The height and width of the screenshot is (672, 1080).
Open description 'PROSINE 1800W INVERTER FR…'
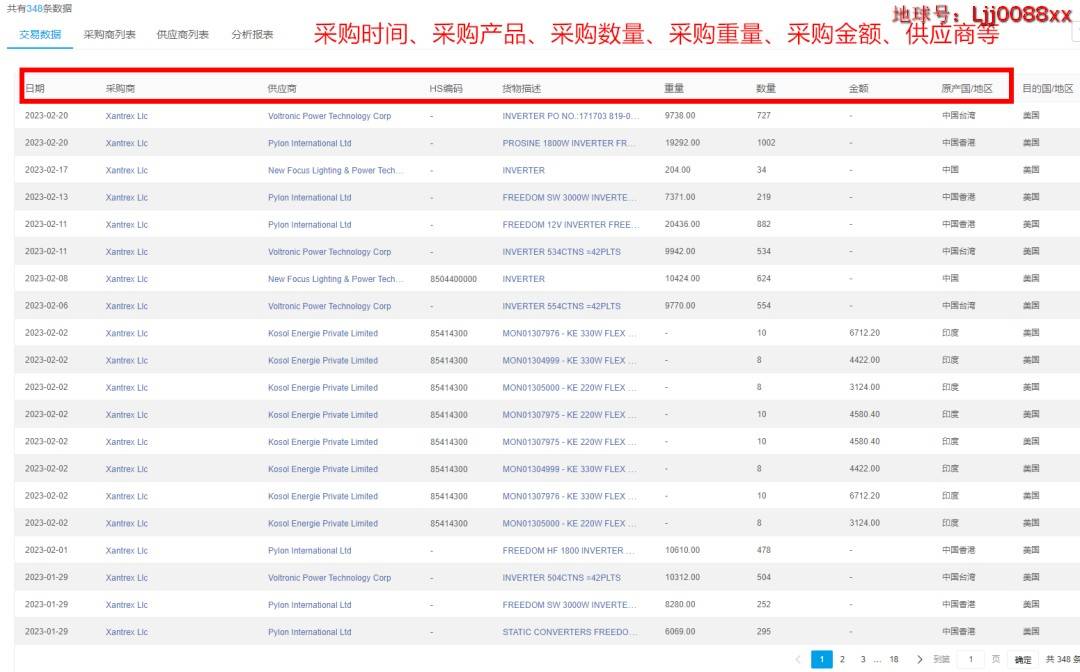click(569, 143)
